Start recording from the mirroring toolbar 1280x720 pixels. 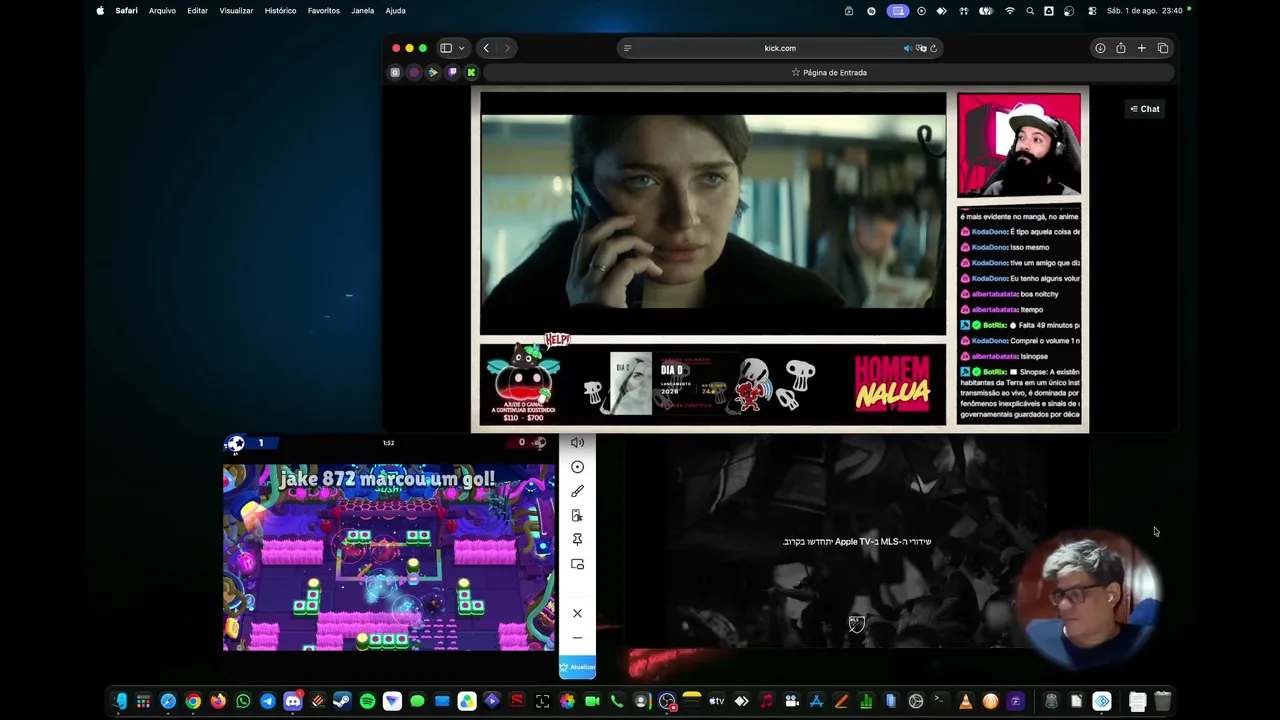click(x=577, y=467)
